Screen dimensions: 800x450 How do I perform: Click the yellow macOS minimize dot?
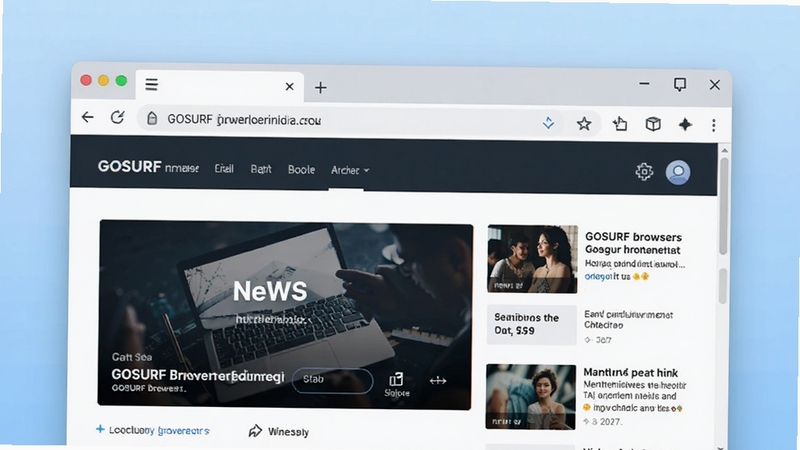coord(104,81)
